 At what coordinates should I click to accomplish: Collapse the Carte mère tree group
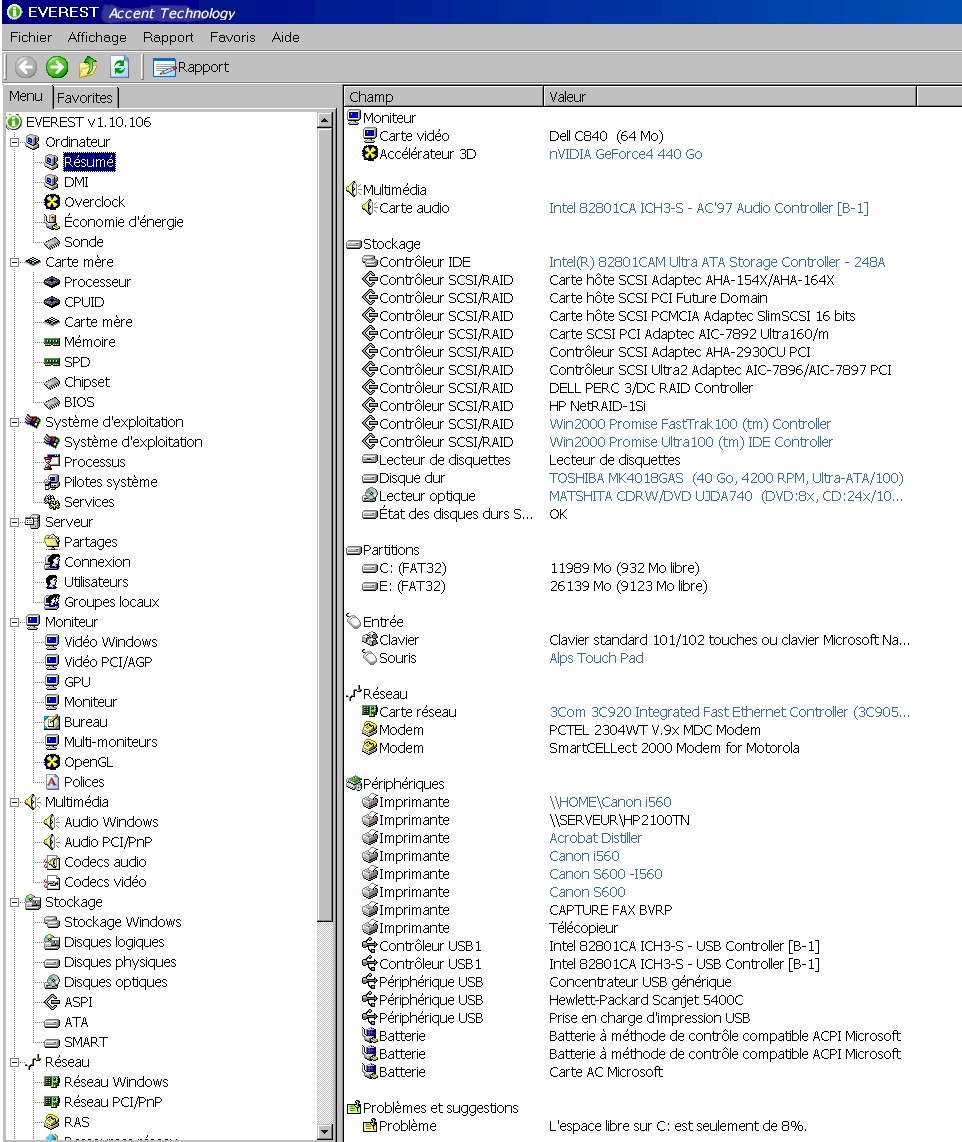15,262
